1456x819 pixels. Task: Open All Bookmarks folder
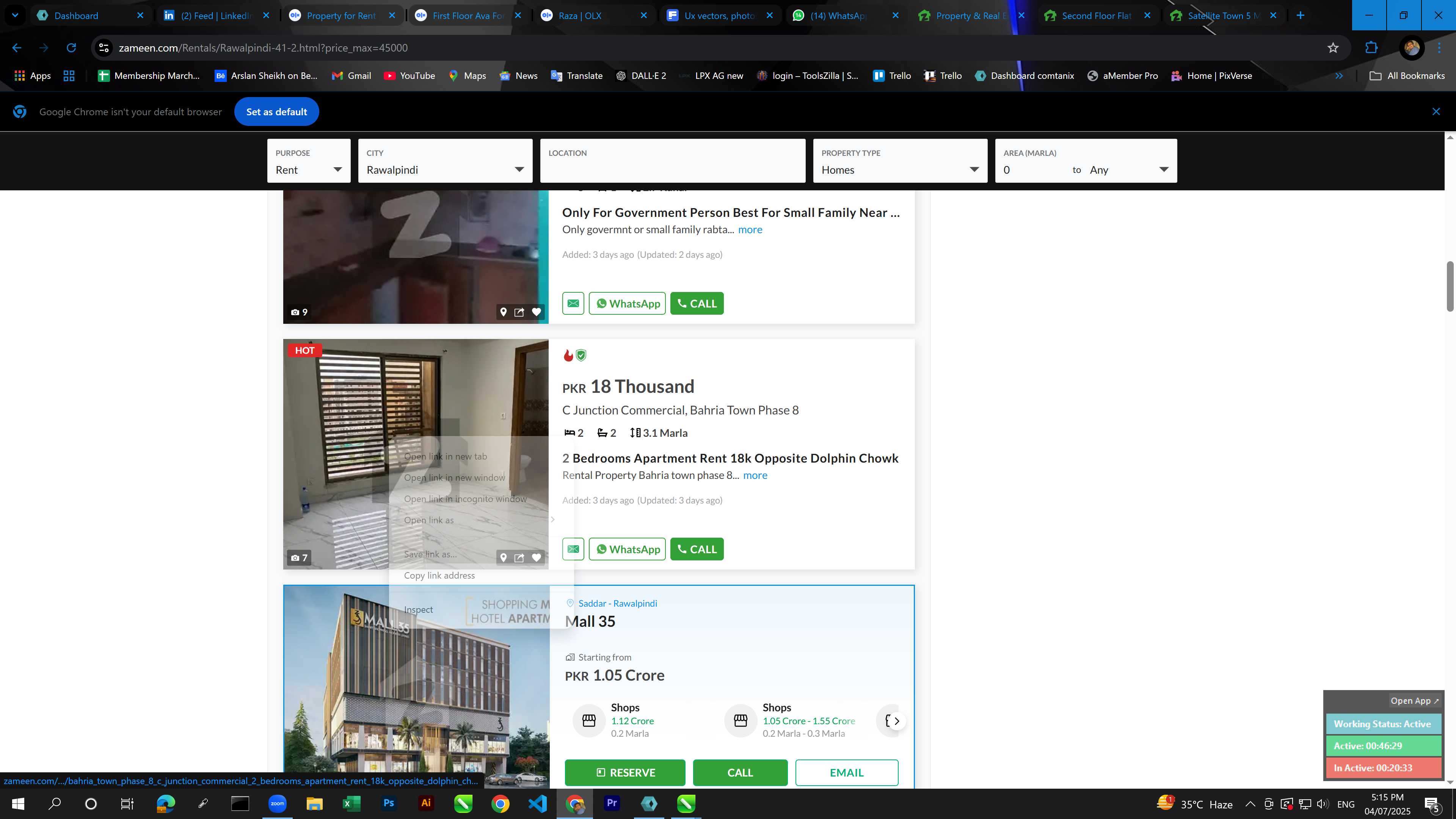coord(1407,76)
